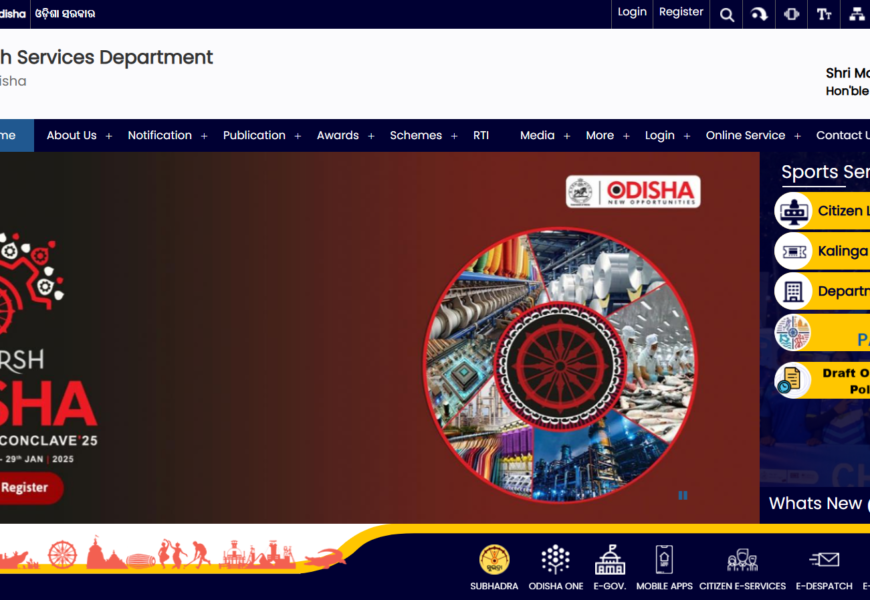Click the Register link in top bar

click(x=681, y=12)
